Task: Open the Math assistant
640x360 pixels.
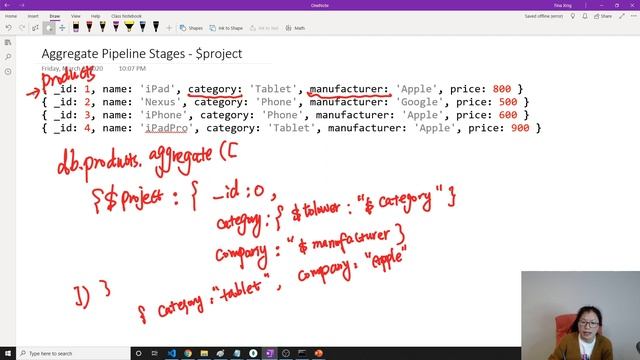Action: (x=295, y=28)
